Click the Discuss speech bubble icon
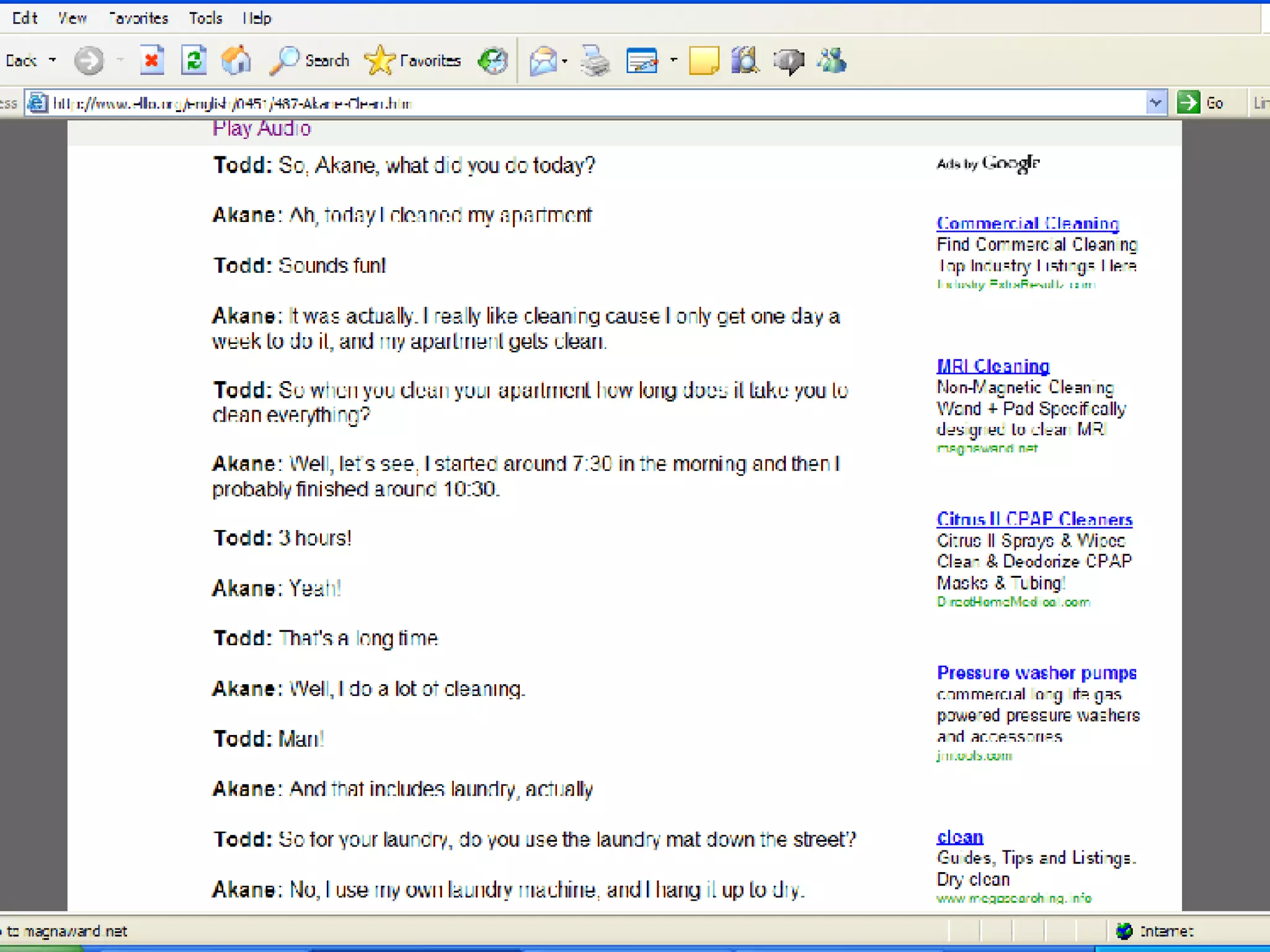 point(788,61)
